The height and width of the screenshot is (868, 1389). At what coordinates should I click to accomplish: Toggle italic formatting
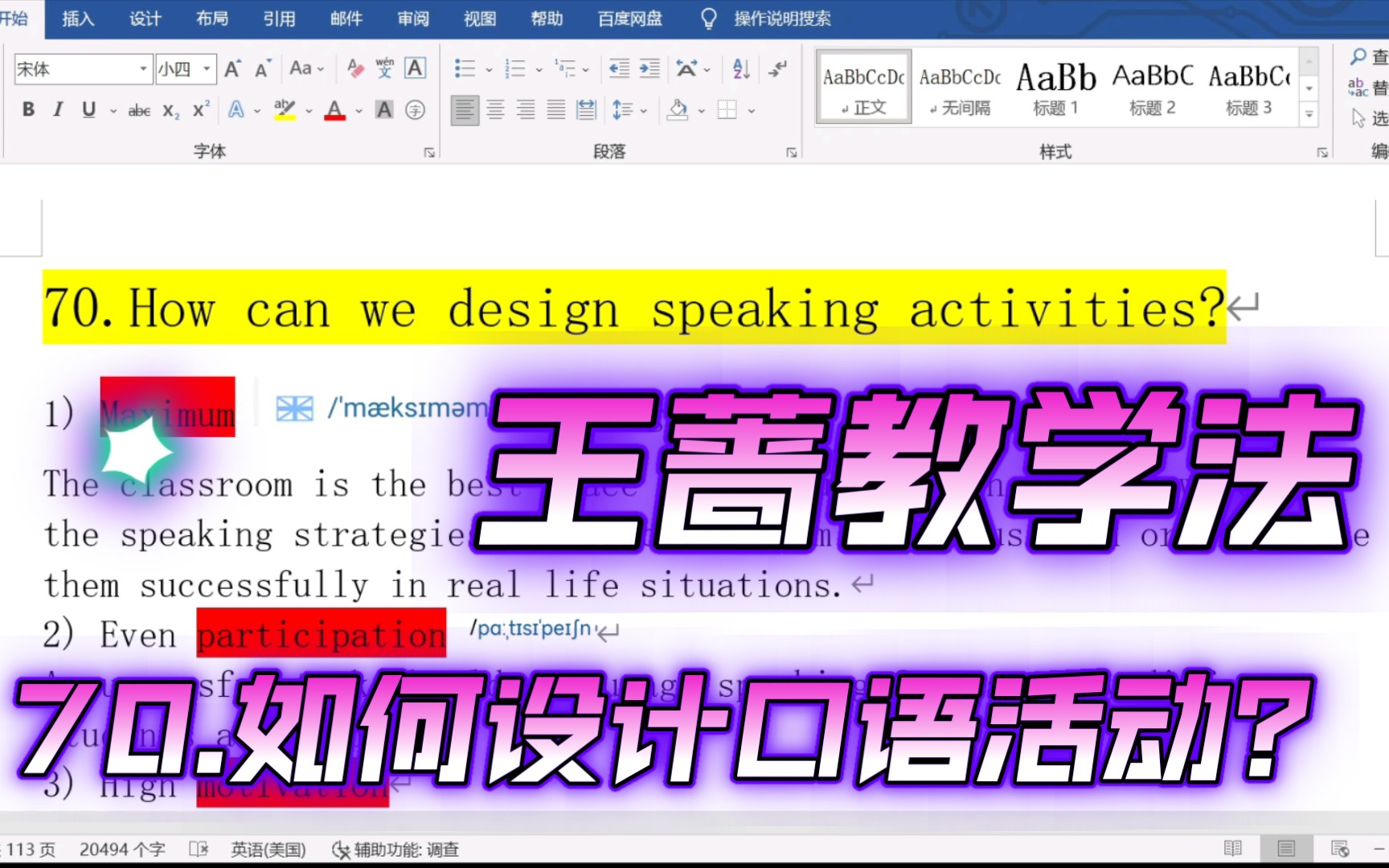coord(56,110)
